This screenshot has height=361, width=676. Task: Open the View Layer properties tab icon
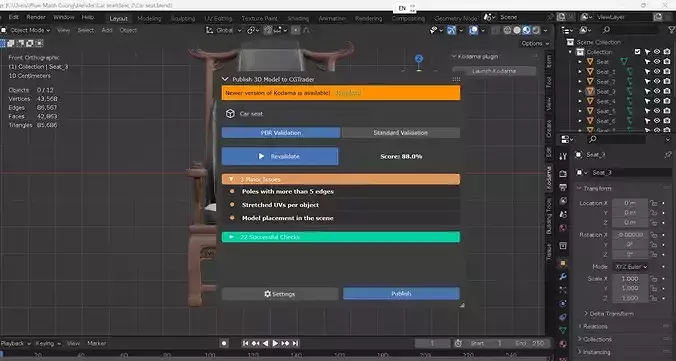pyautogui.click(x=563, y=201)
